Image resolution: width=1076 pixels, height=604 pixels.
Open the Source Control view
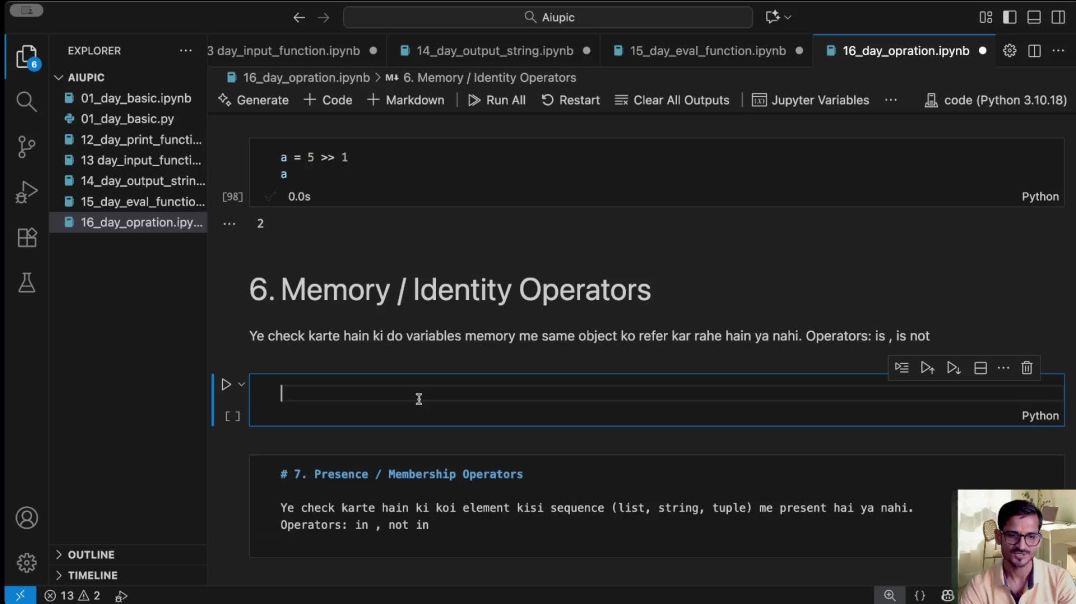pyautogui.click(x=27, y=147)
